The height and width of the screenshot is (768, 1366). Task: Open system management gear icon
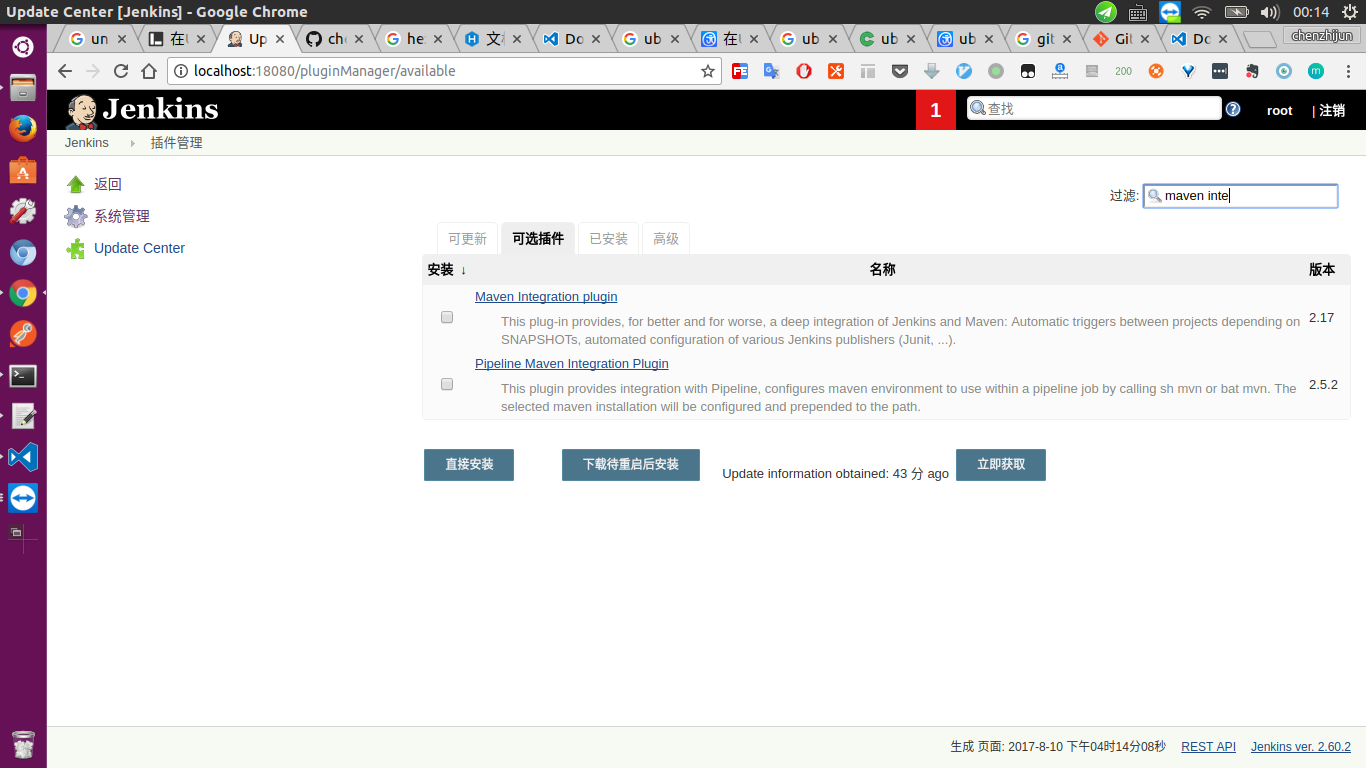(x=76, y=217)
